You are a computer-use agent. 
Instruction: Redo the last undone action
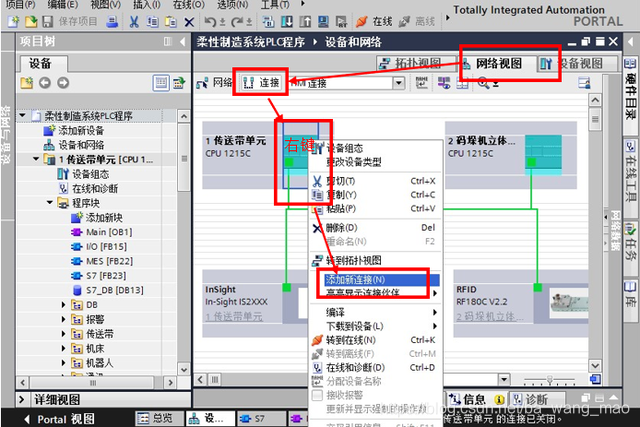pos(237,22)
